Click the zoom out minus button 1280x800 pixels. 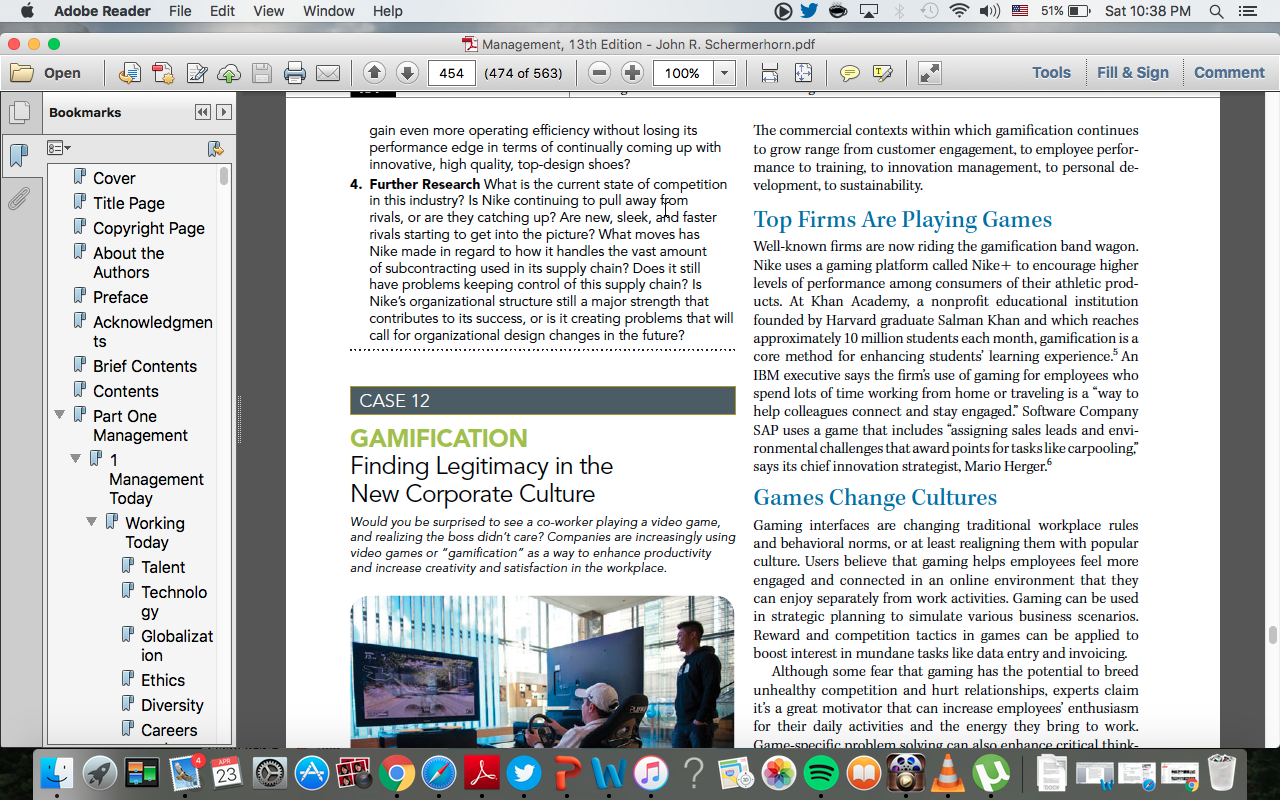599,73
